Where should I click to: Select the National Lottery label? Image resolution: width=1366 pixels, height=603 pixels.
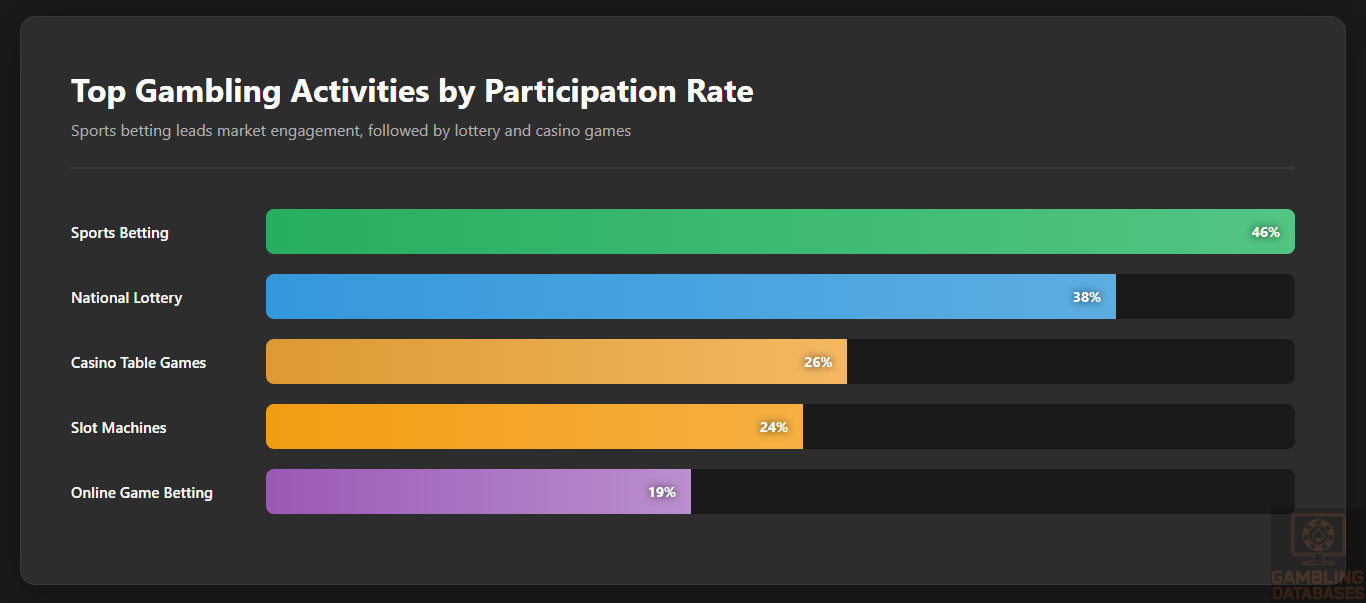(127, 298)
